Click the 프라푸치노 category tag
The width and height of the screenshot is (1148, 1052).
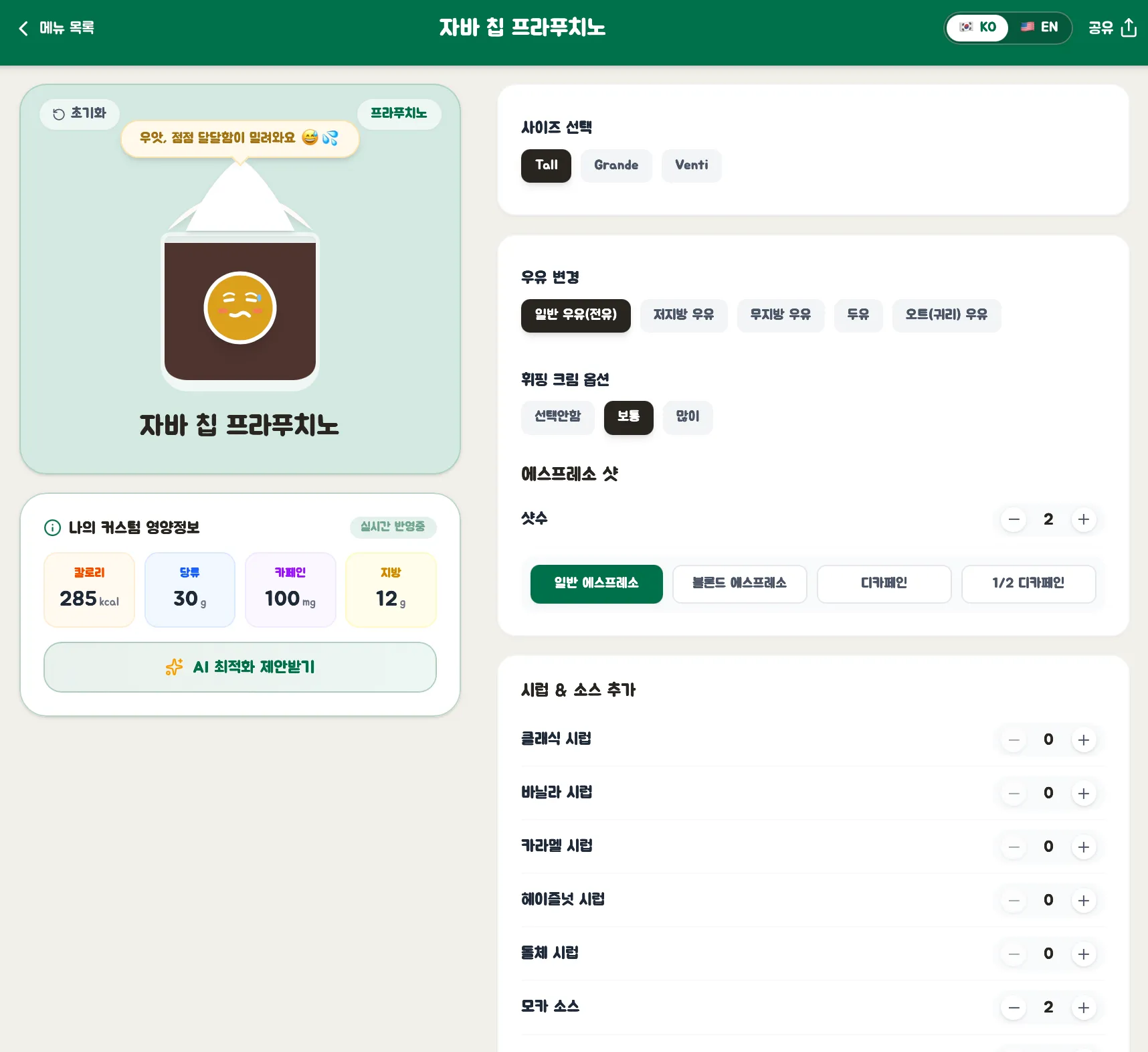[399, 114]
